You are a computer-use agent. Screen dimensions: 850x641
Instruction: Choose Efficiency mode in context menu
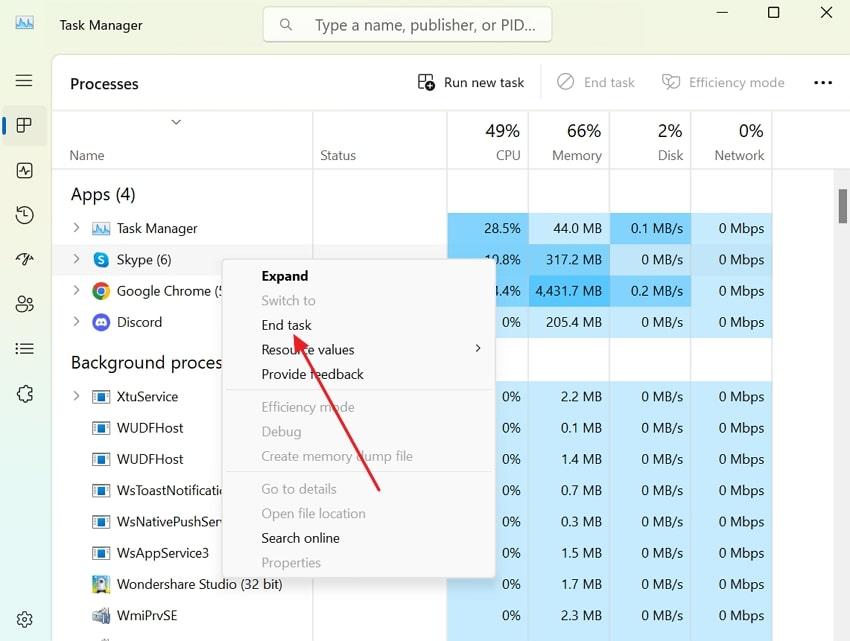[x=308, y=407]
